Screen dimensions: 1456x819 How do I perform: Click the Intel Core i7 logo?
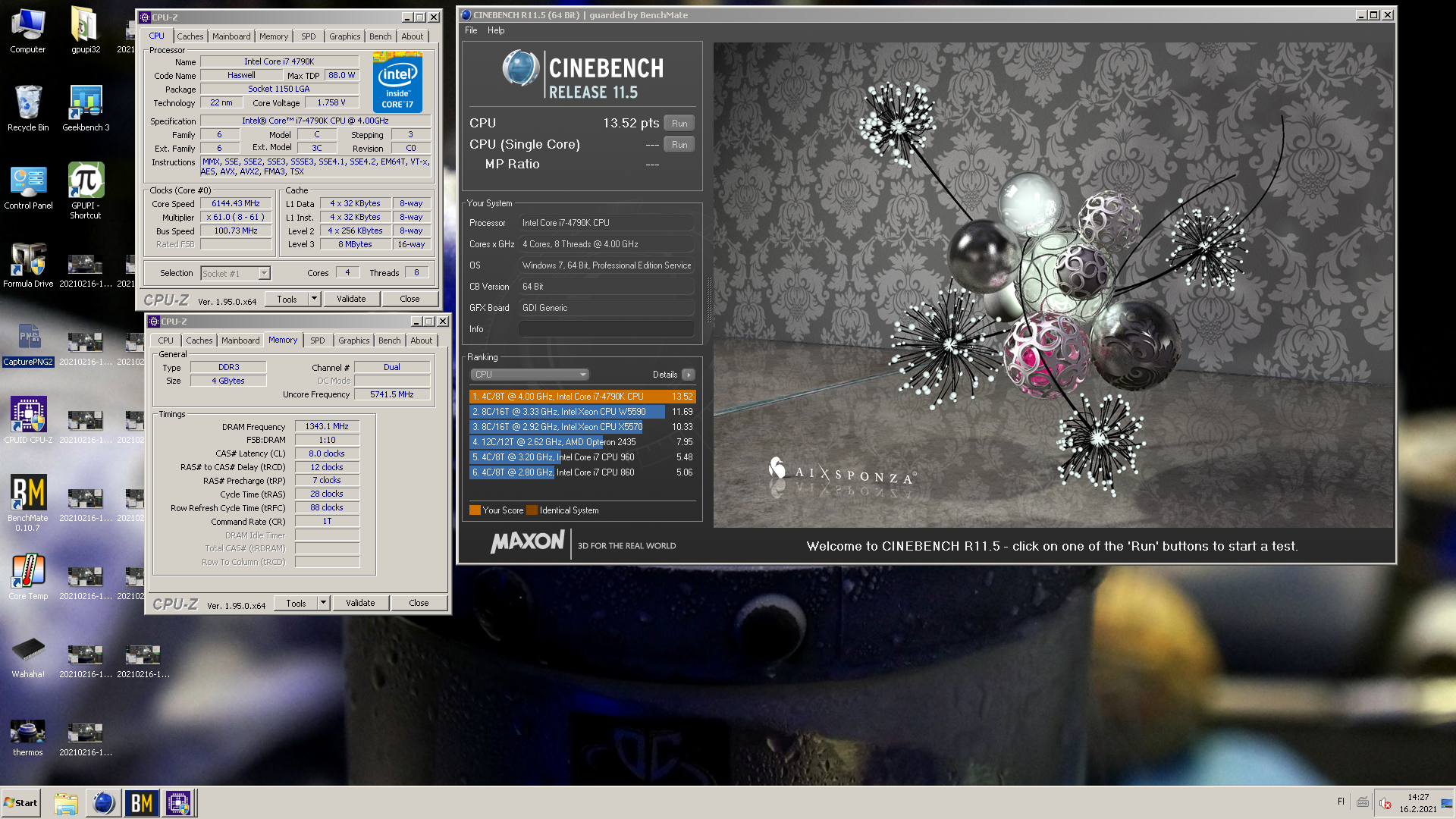point(397,83)
